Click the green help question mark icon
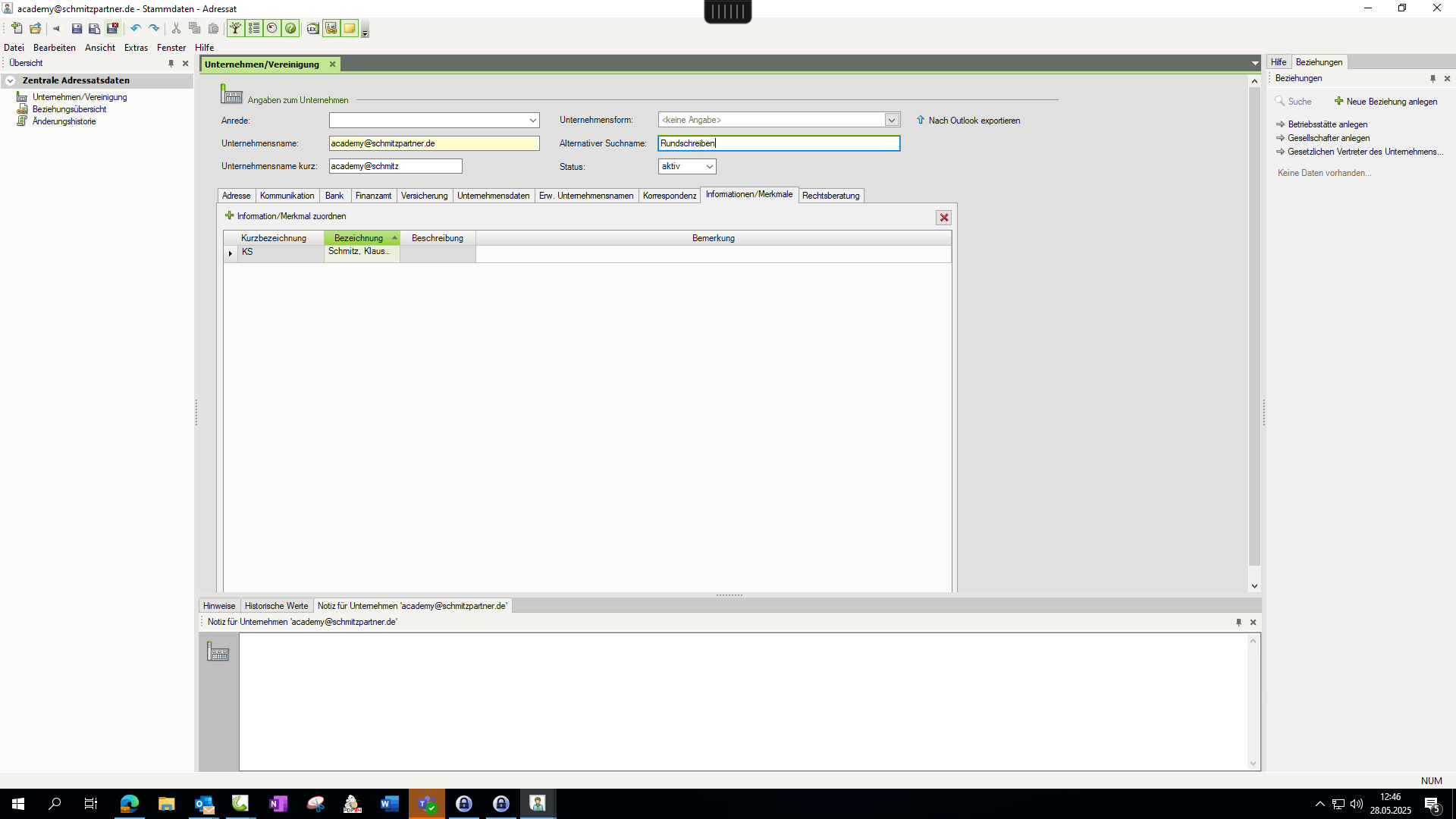 coord(290,29)
